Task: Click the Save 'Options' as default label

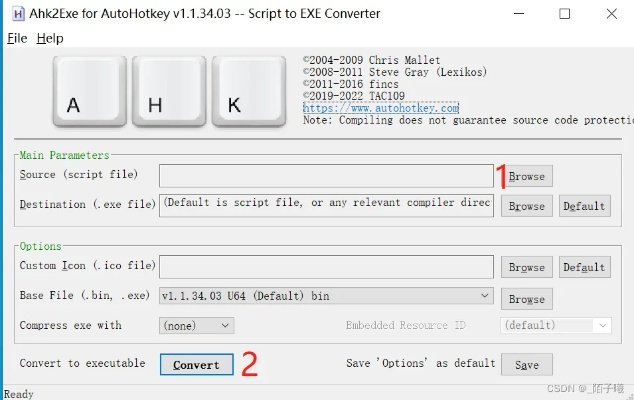Action: click(421, 363)
